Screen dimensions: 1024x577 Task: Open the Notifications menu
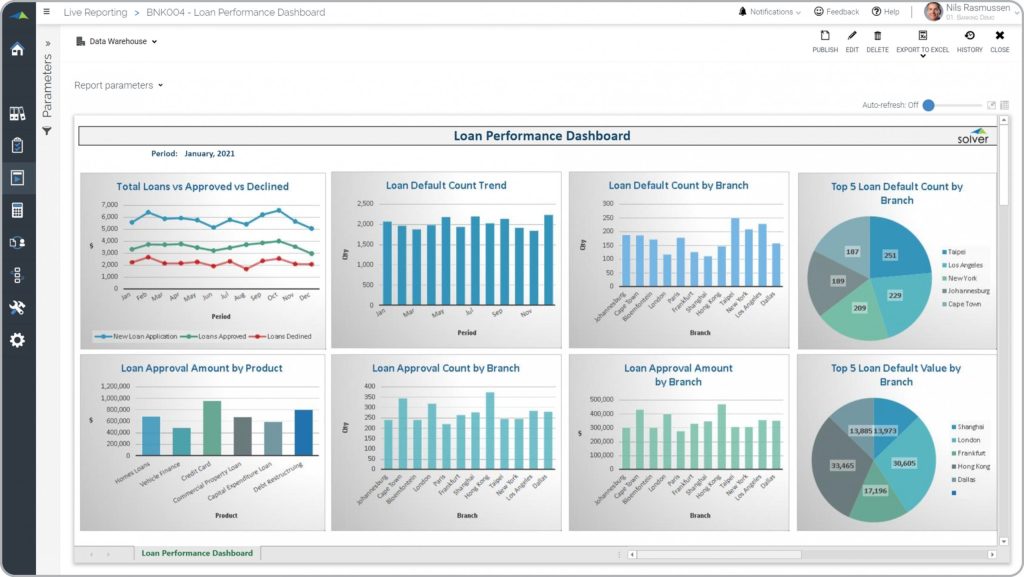(x=769, y=12)
